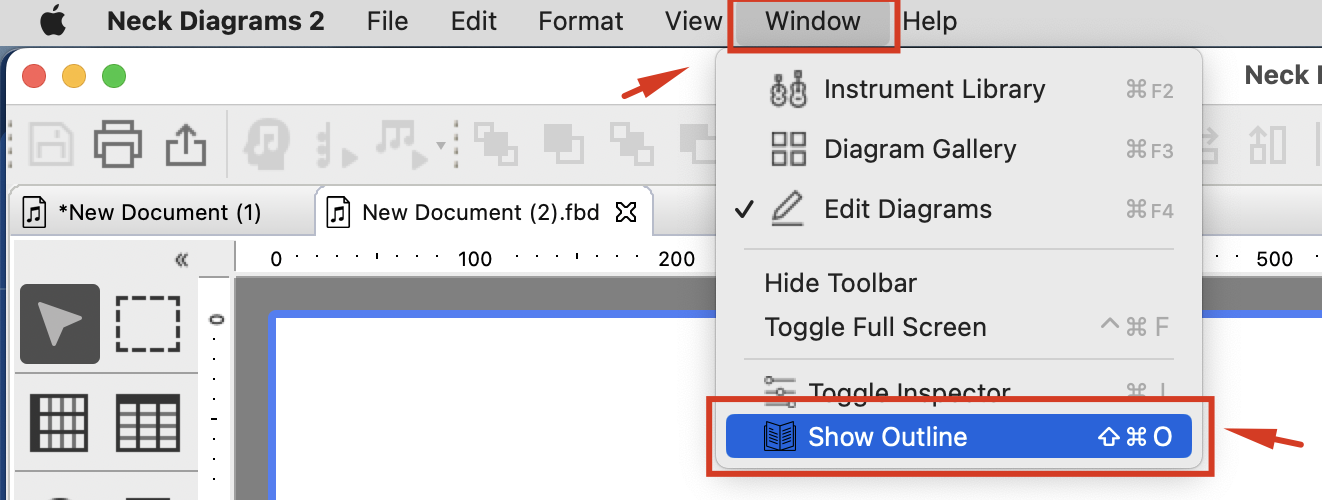Select the dashed marquee selection tool
The image size is (1322, 500).
[148, 323]
